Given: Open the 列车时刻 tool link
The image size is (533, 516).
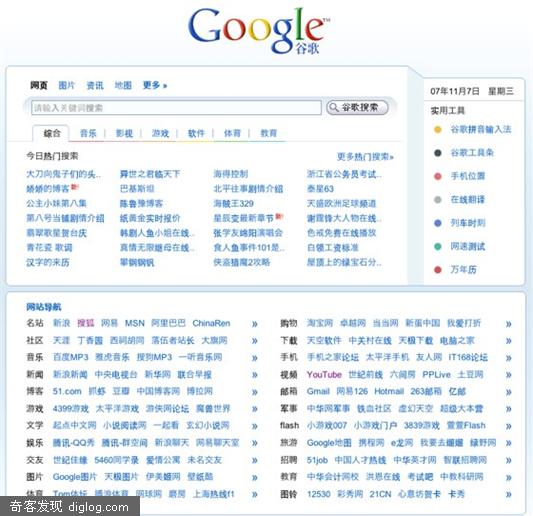Looking at the screenshot, I should pos(468,223).
